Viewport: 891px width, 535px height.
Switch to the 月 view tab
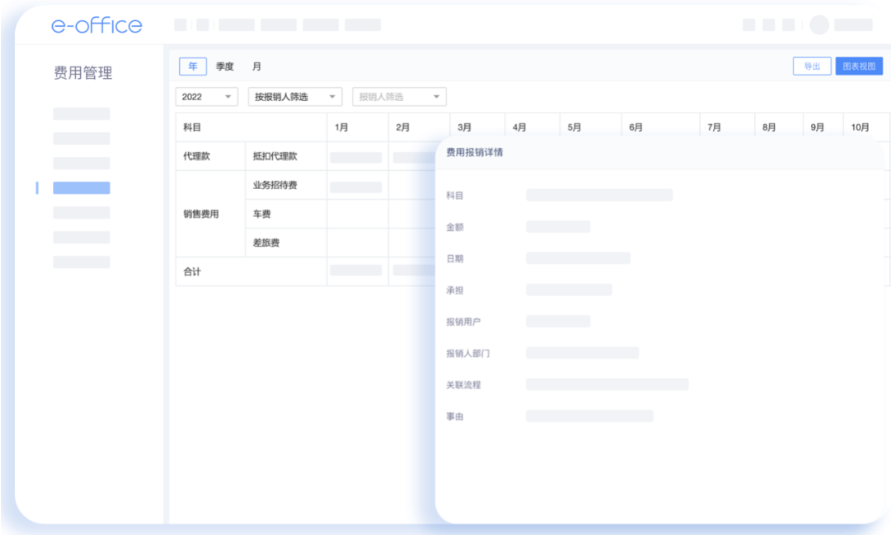[257, 66]
